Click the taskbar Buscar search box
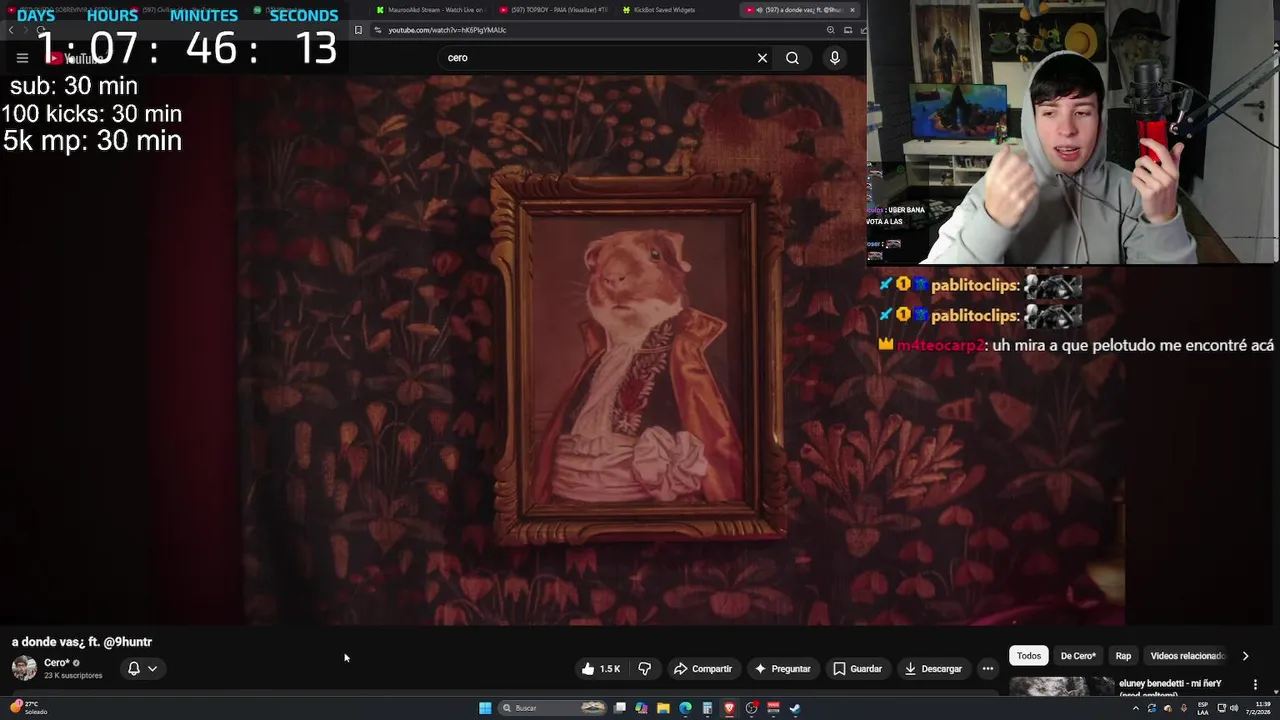The height and width of the screenshot is (720, 1280). [553, 708]
